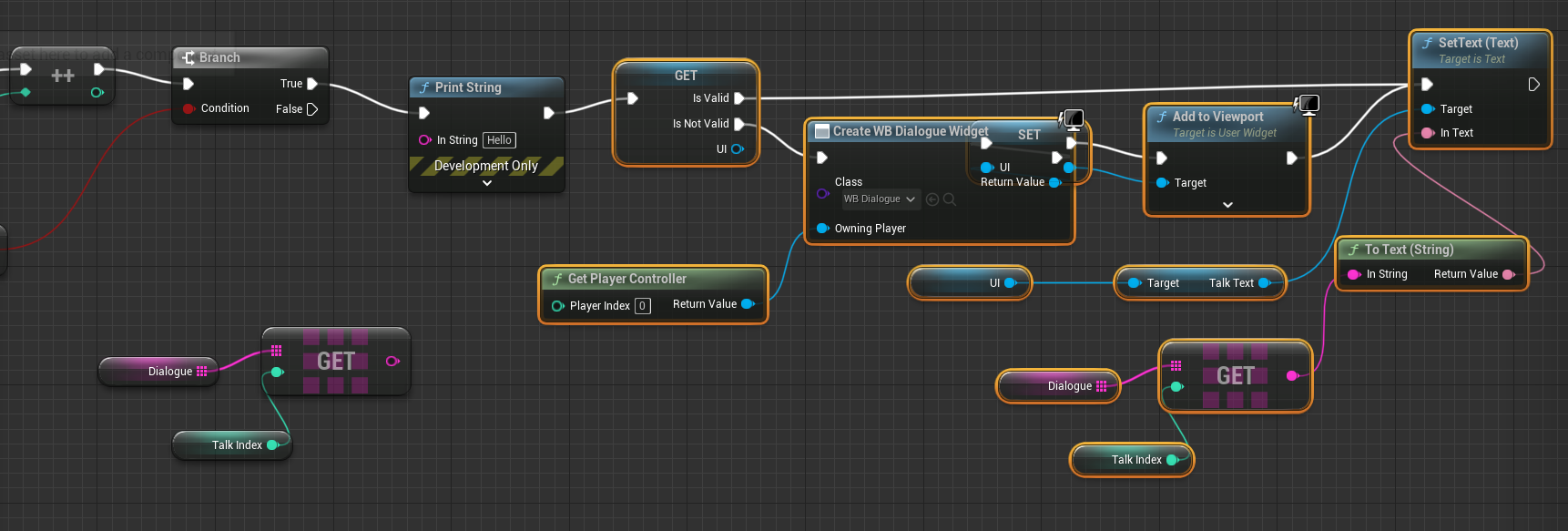1568x531 pixels.
Task: Expand the Add to Viewport node chevron
Action: (x=1227, y=205)
